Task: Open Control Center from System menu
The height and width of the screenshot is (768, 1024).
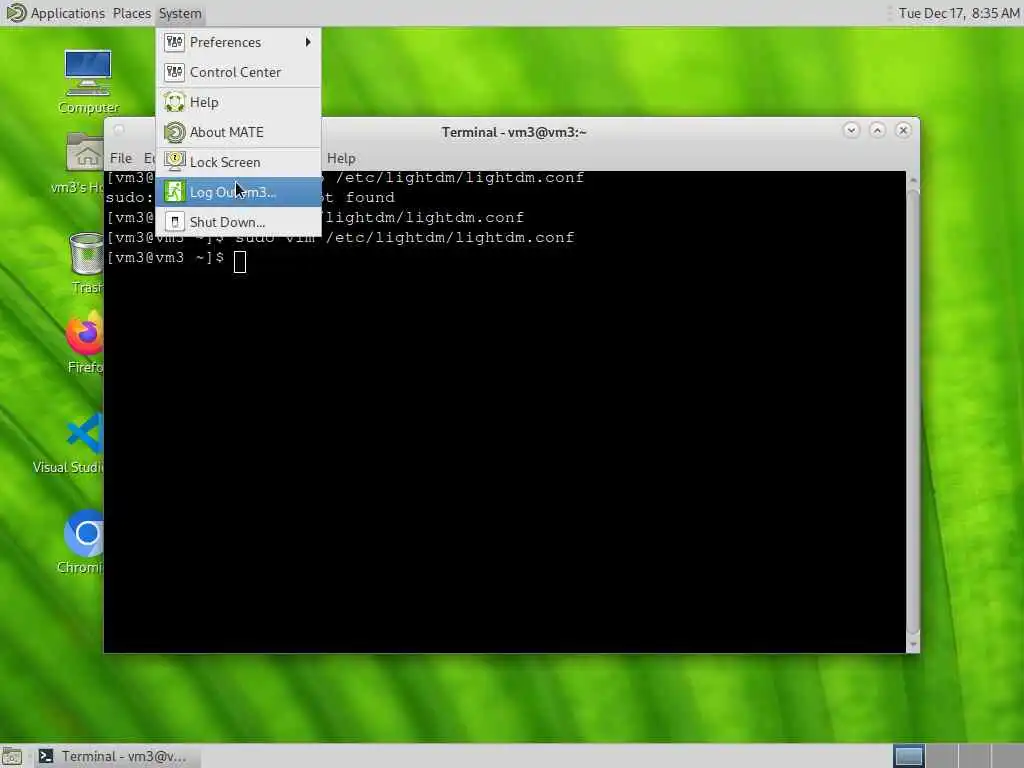Action: click(x=238, y=72)
